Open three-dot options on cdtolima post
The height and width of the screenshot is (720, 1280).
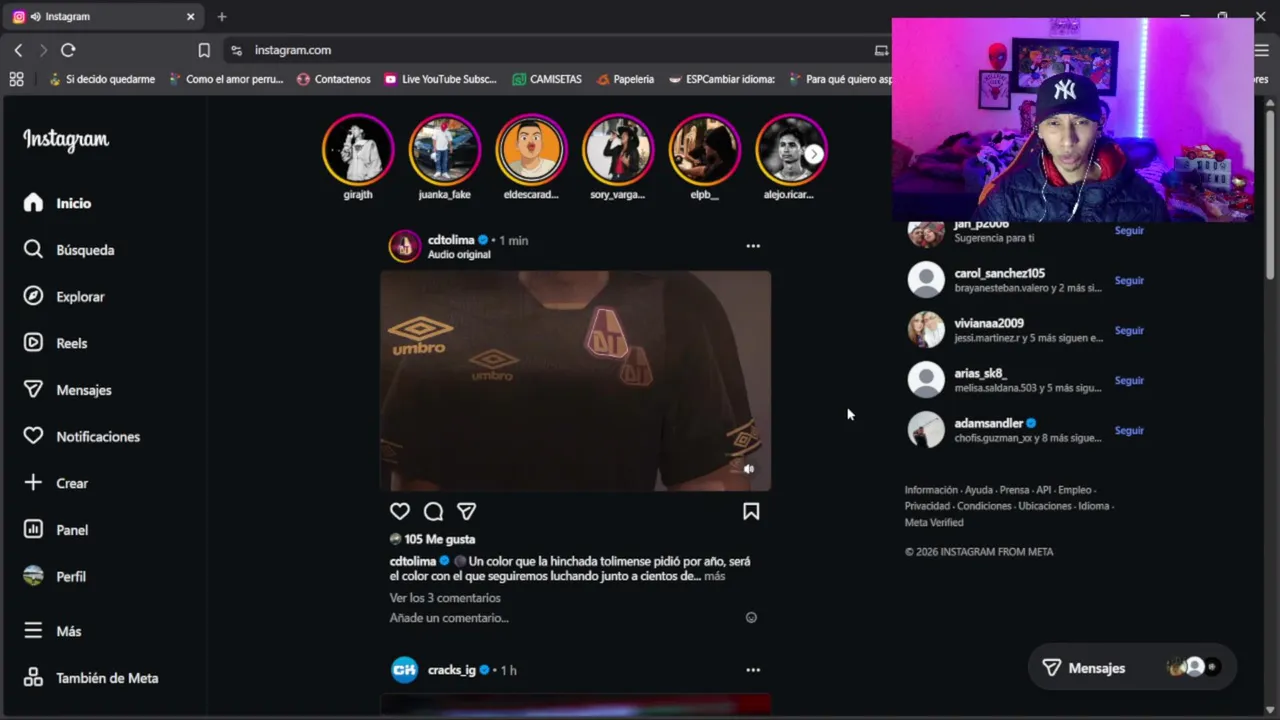click(x=753, y=246)
